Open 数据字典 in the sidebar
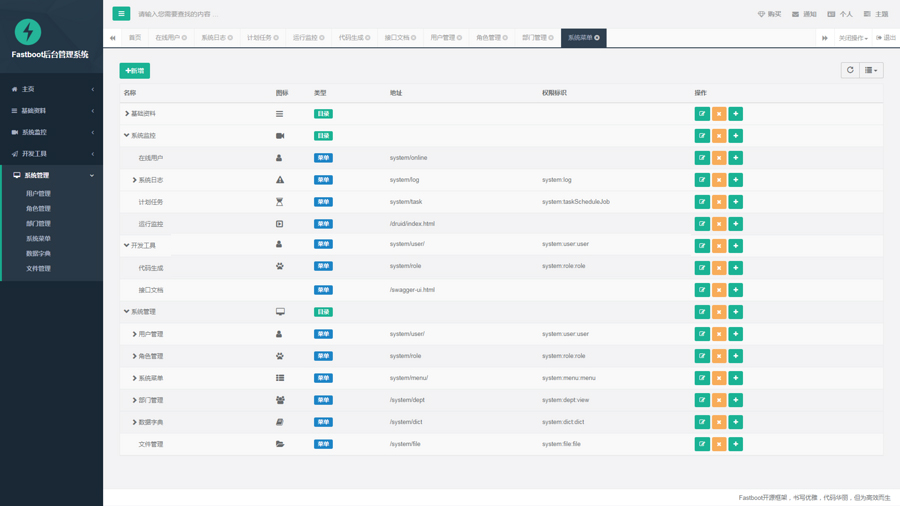The image size is (900, 506). pyautogui.click(x=38, y=254)
